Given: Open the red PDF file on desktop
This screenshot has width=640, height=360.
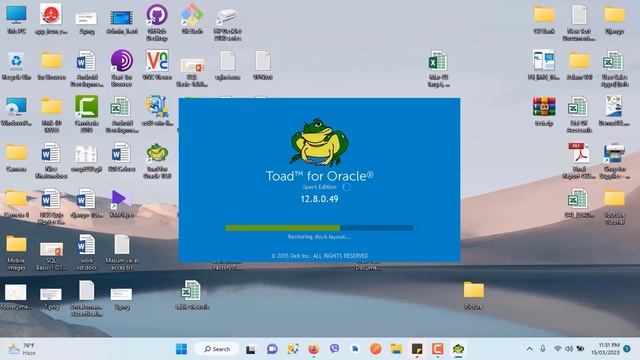Looking at the screenshot, I should pyautogui.click(x=579, y=160).
